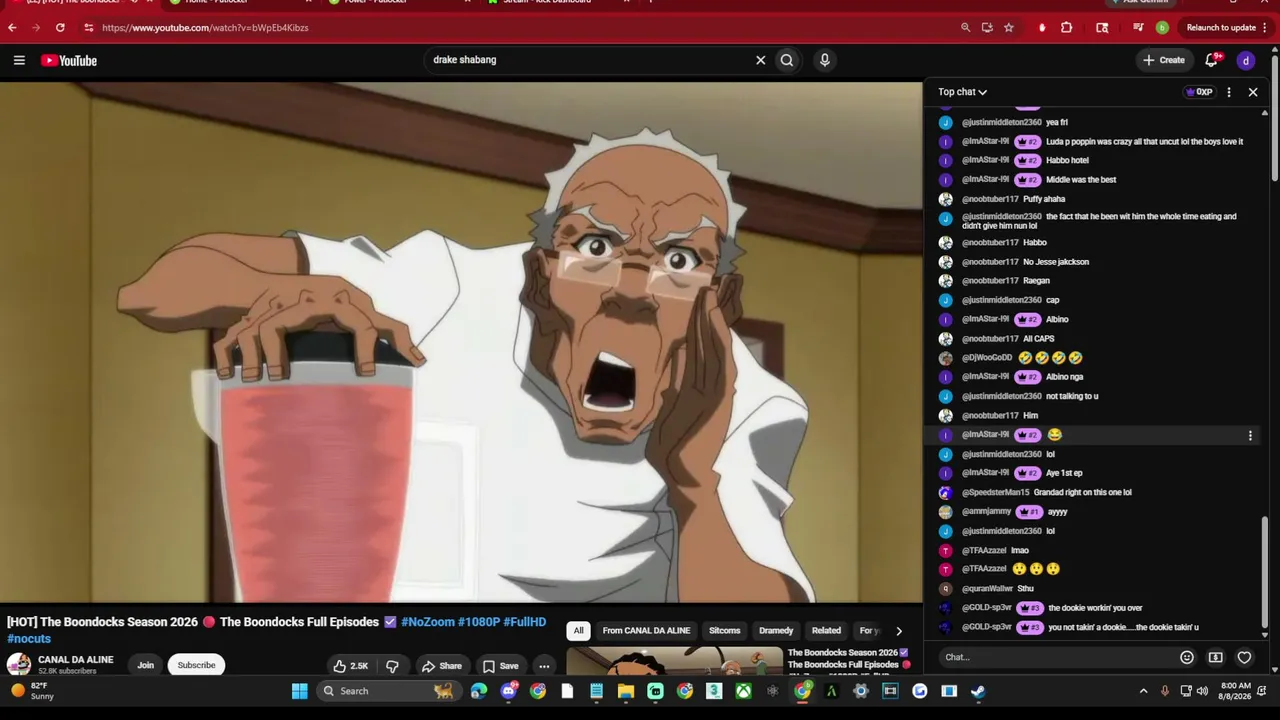Click @SpeedsterMan15's Grandad message
Viewport: 1280px width, 720px height.
1082,493
